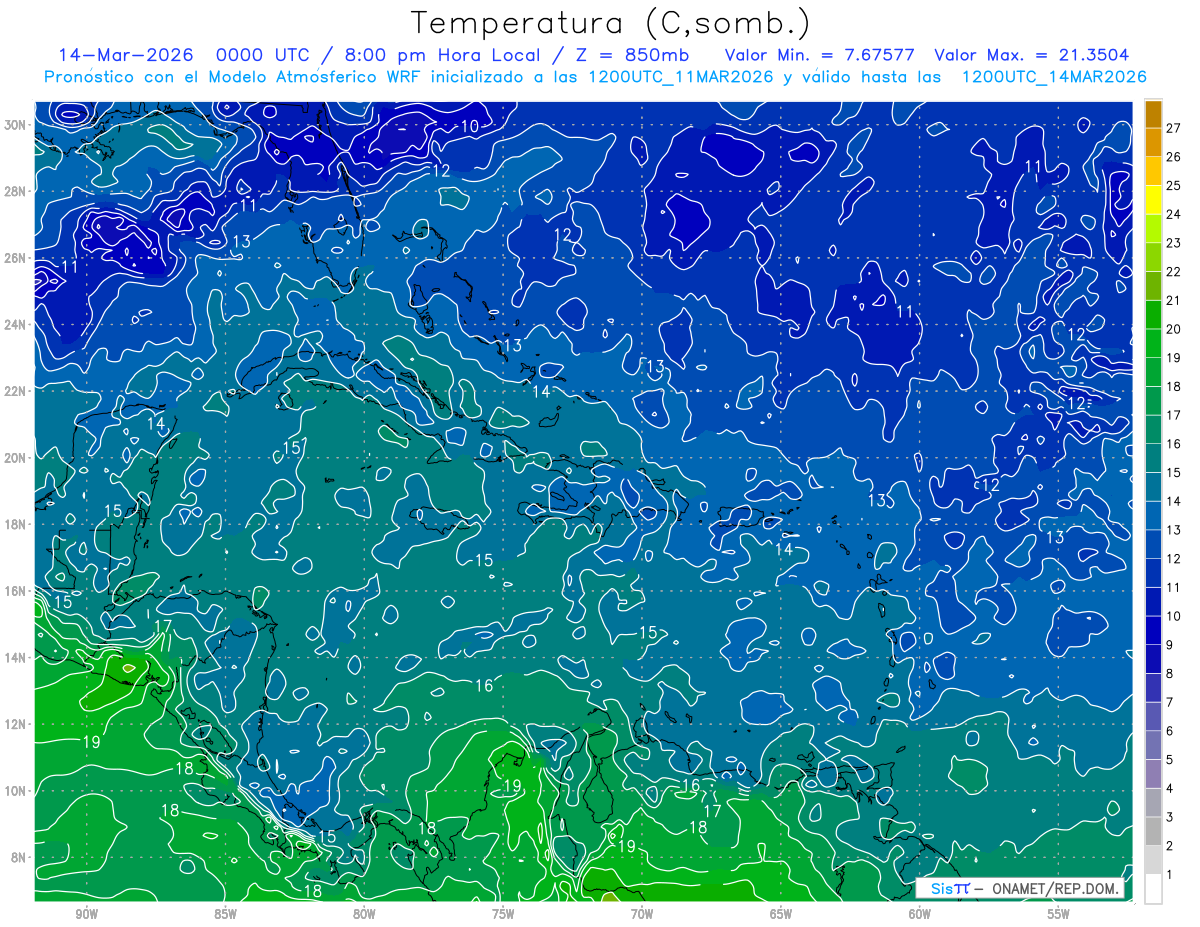Image resolution: width=1200 pixels, height=927 pixels.
Task: Click the '10' contour label near 30N
Action: click(x=469, y=126)
